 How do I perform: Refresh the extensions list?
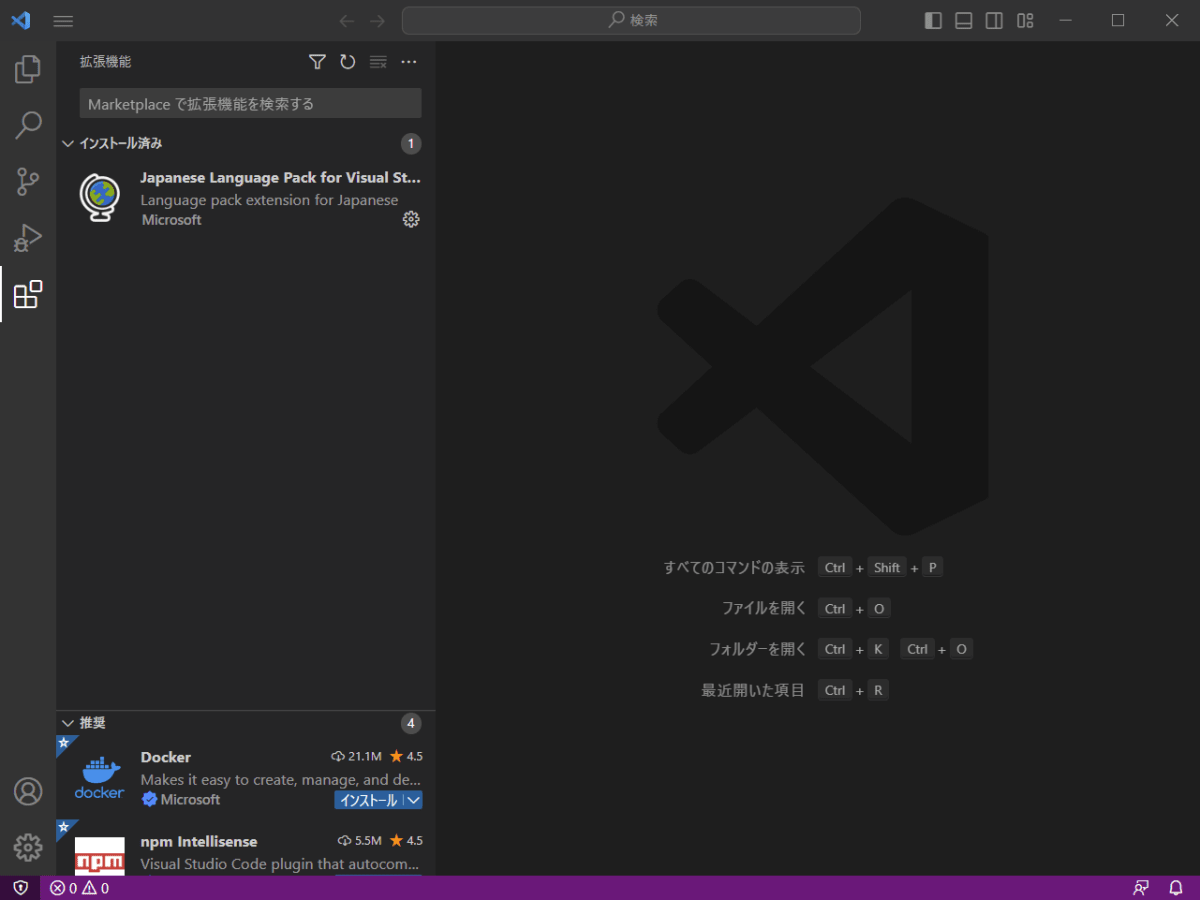pos(347,62)
